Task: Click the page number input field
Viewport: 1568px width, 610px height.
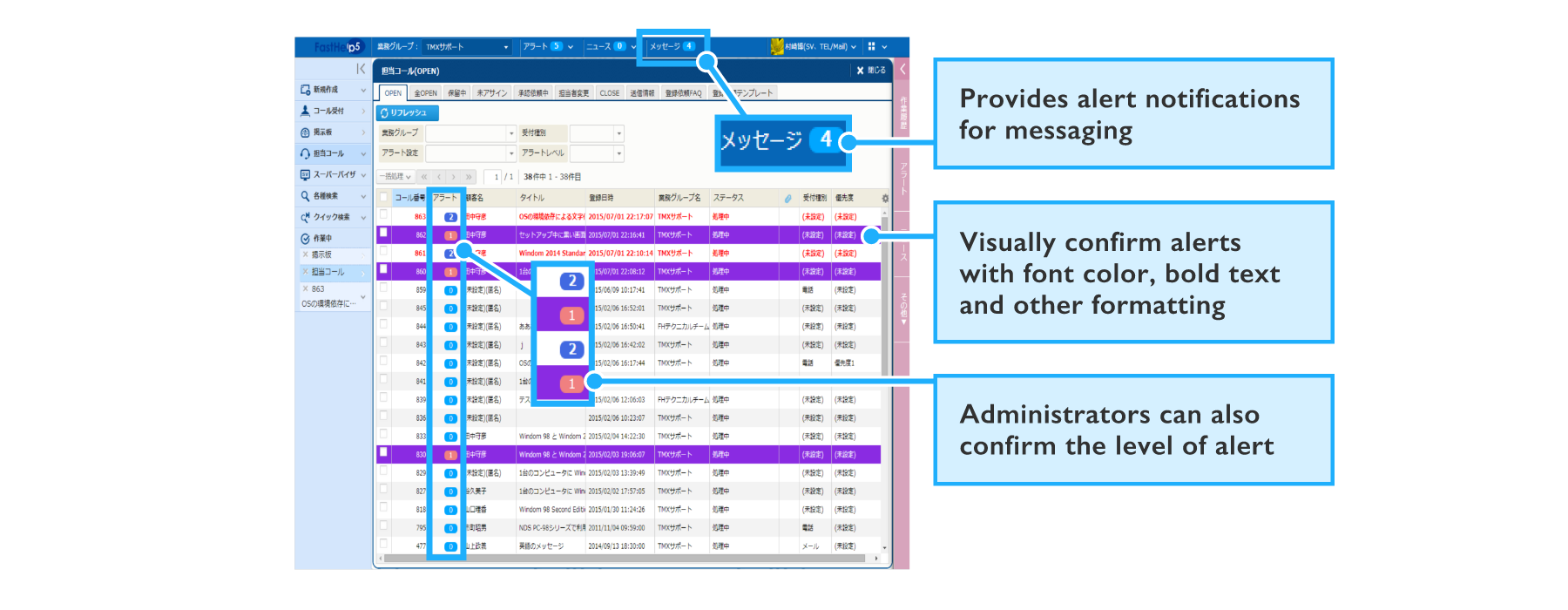Action: tap(493, 177)
